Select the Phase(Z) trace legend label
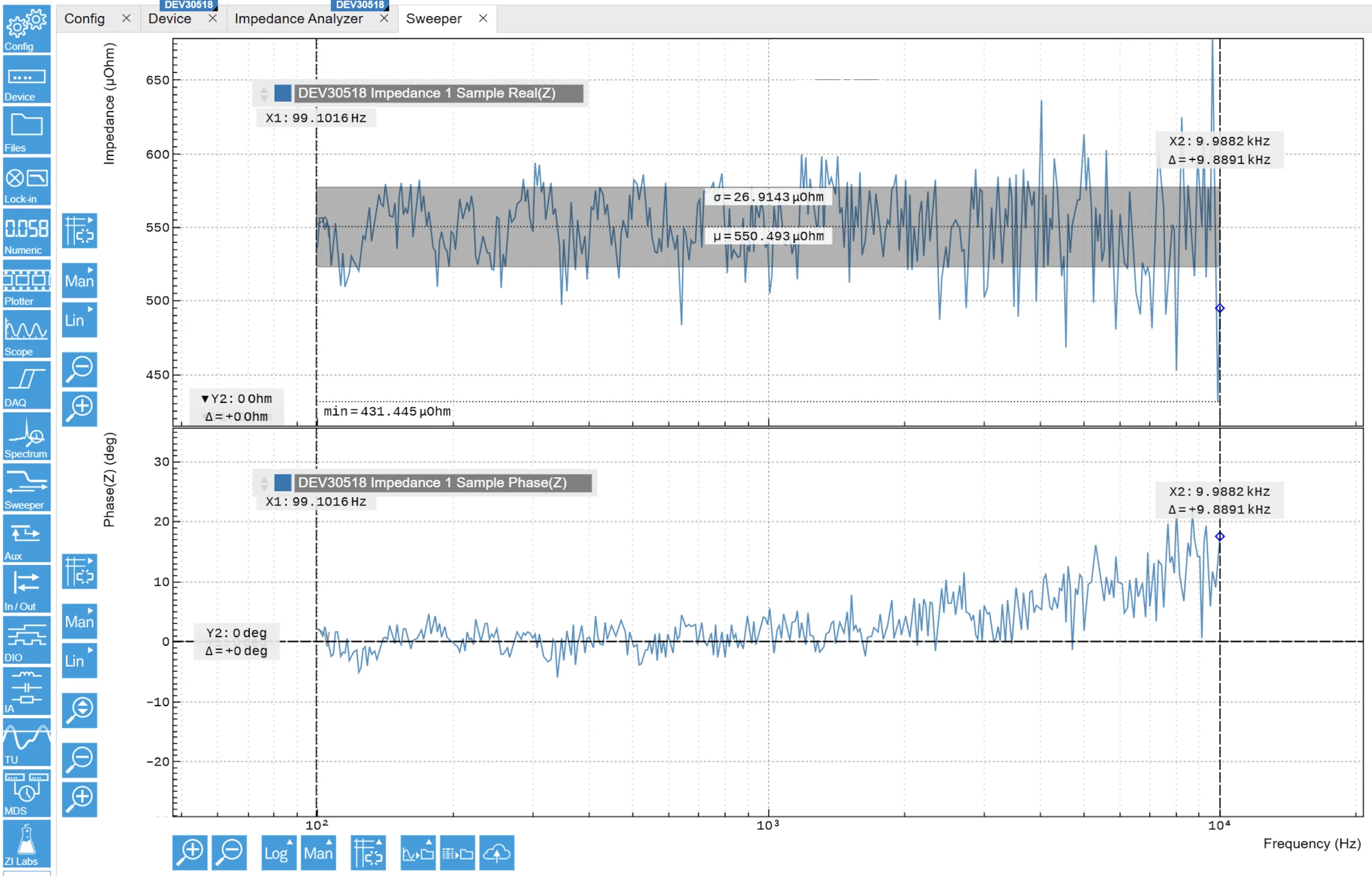This screenshot has width=1372, height=876. pos(443,482)
